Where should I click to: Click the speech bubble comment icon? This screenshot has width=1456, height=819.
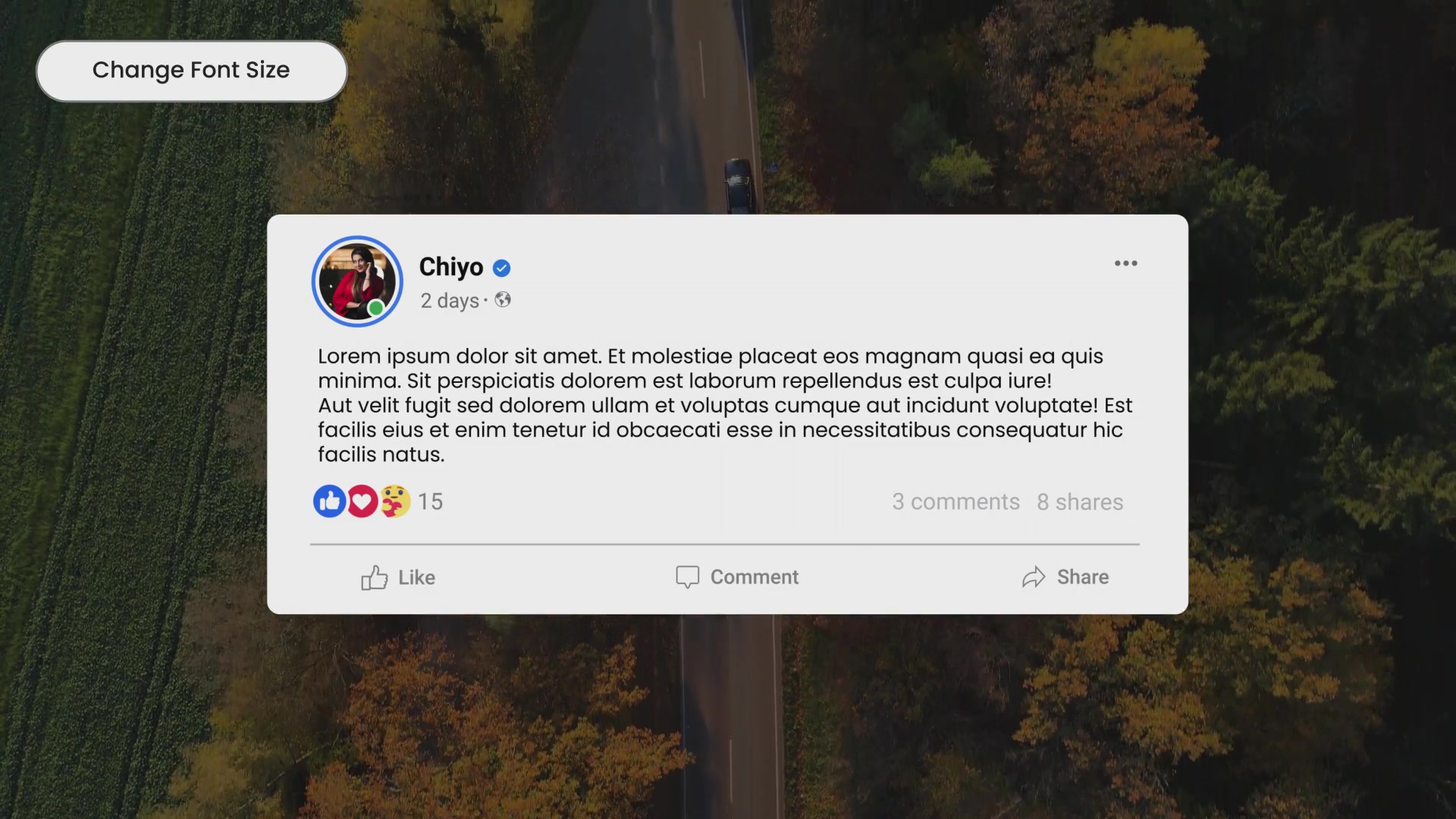(687, 577)
